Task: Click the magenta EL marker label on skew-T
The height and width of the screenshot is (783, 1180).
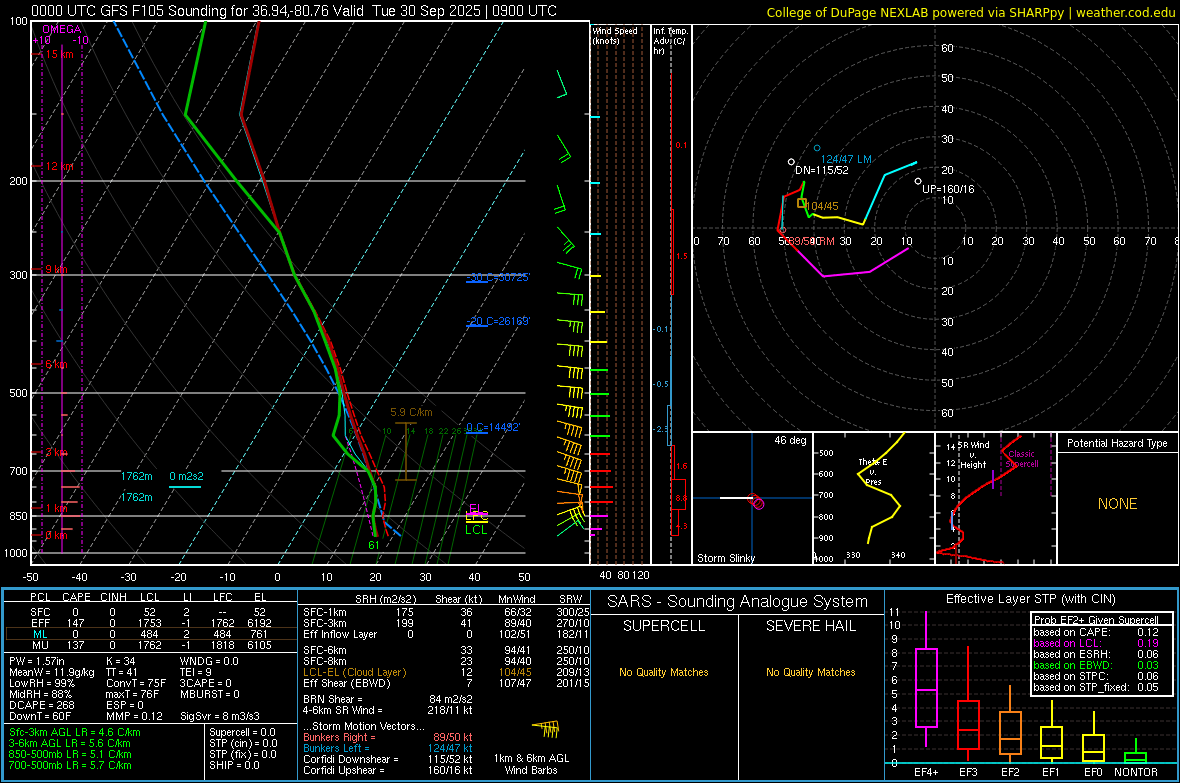Action: (476, 508)
